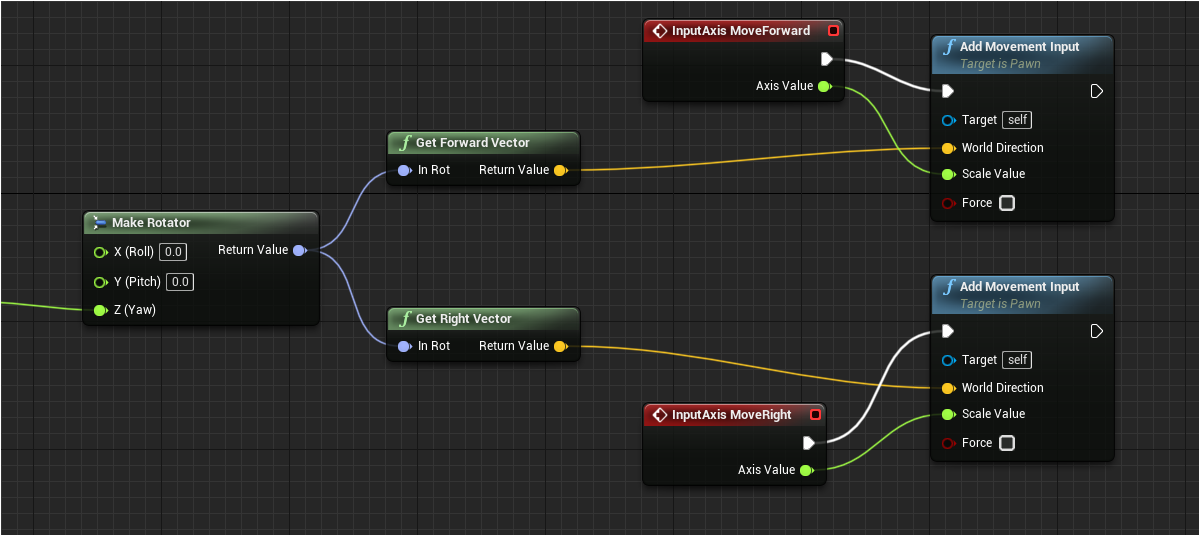Image resolution: width=1200 pixels, height=536 pixels.
Task: Enable the Force checkbox on upper Add Movement Input
Action: click(x=1007, y=203)
